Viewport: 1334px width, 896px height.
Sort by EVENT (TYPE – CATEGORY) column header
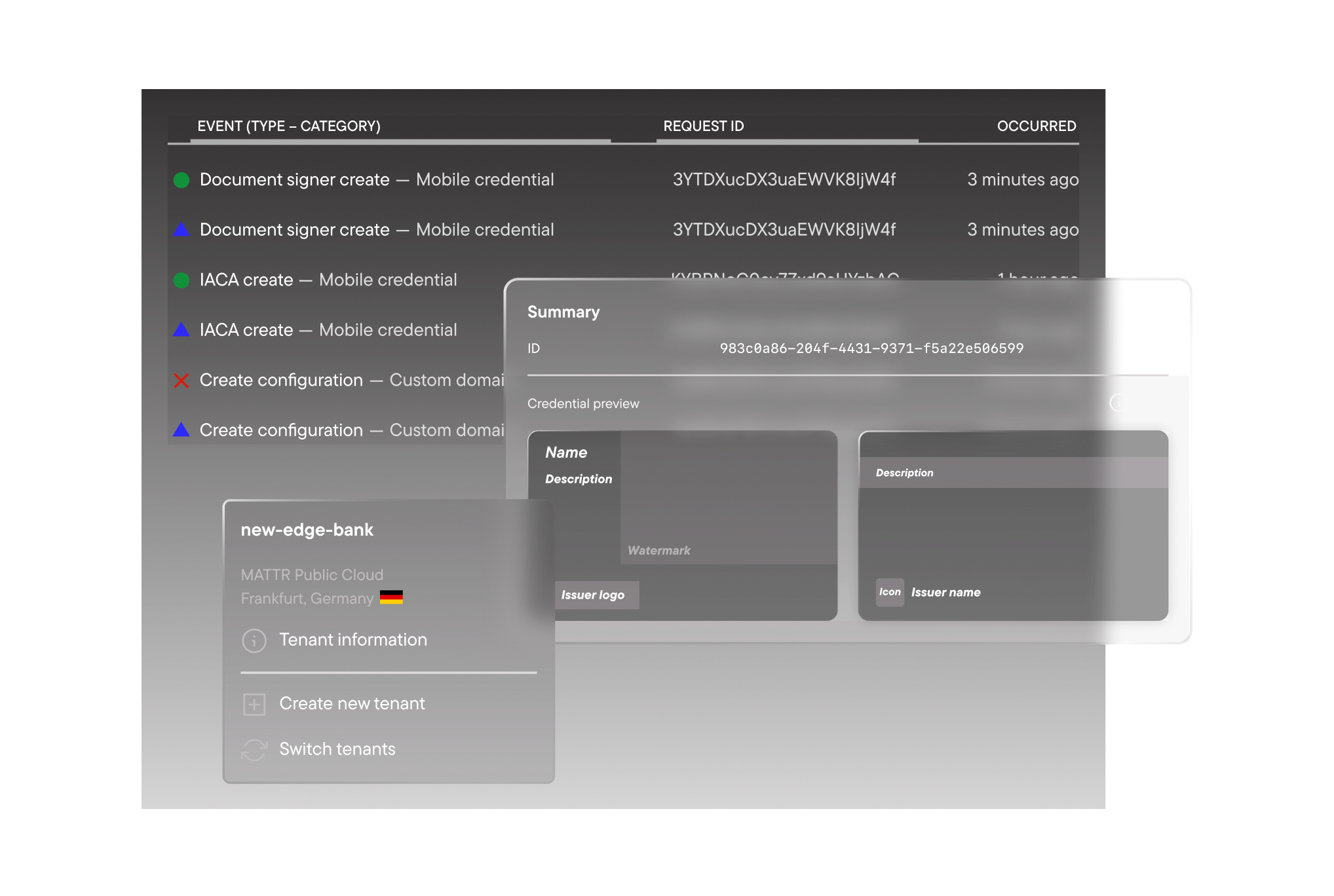289,126
